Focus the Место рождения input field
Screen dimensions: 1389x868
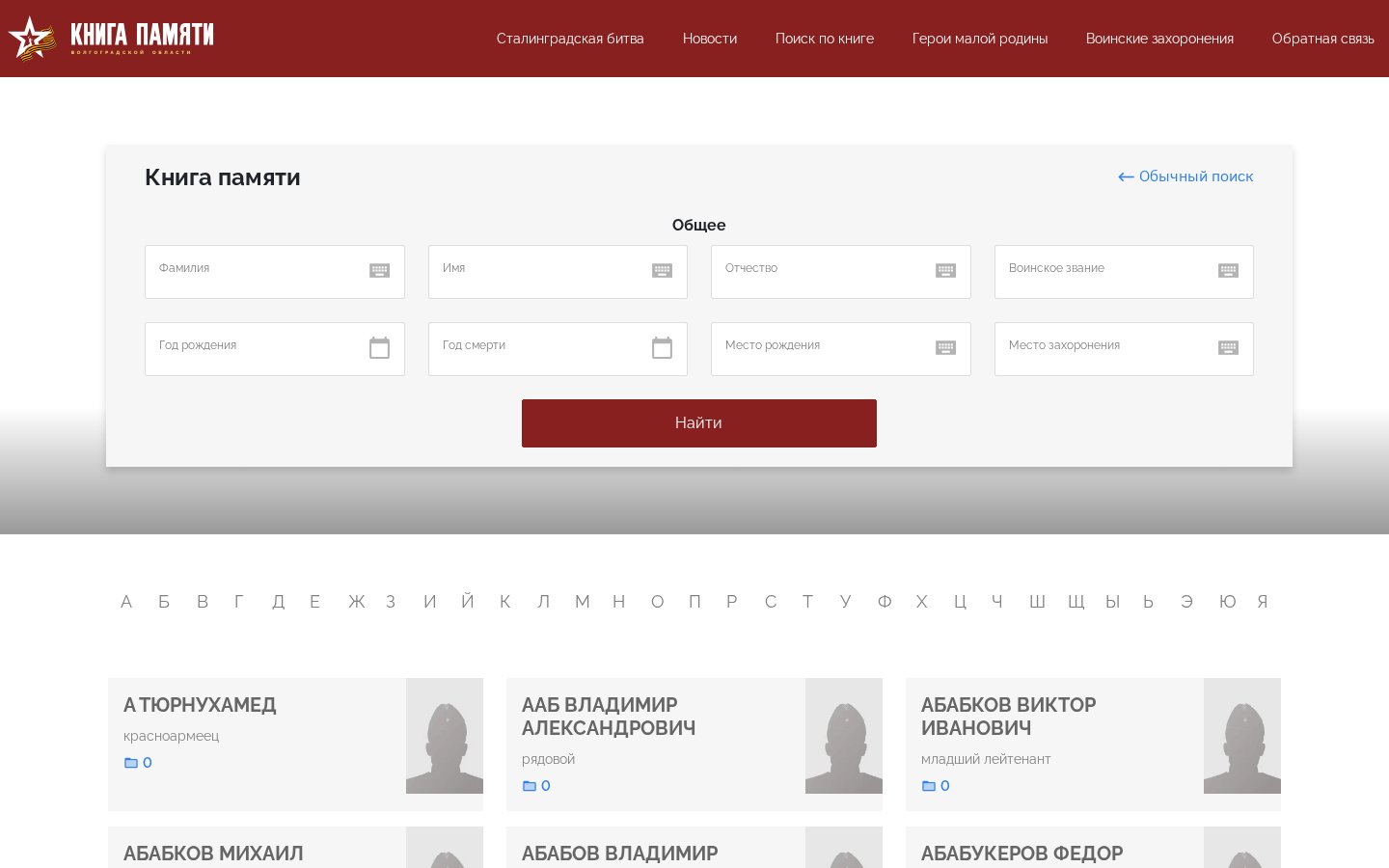pyautogui.click(x=841, y=349)
